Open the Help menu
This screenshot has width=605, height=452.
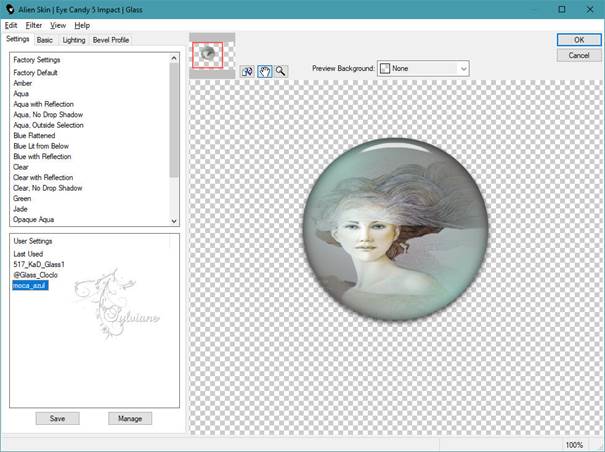point(82,25)
